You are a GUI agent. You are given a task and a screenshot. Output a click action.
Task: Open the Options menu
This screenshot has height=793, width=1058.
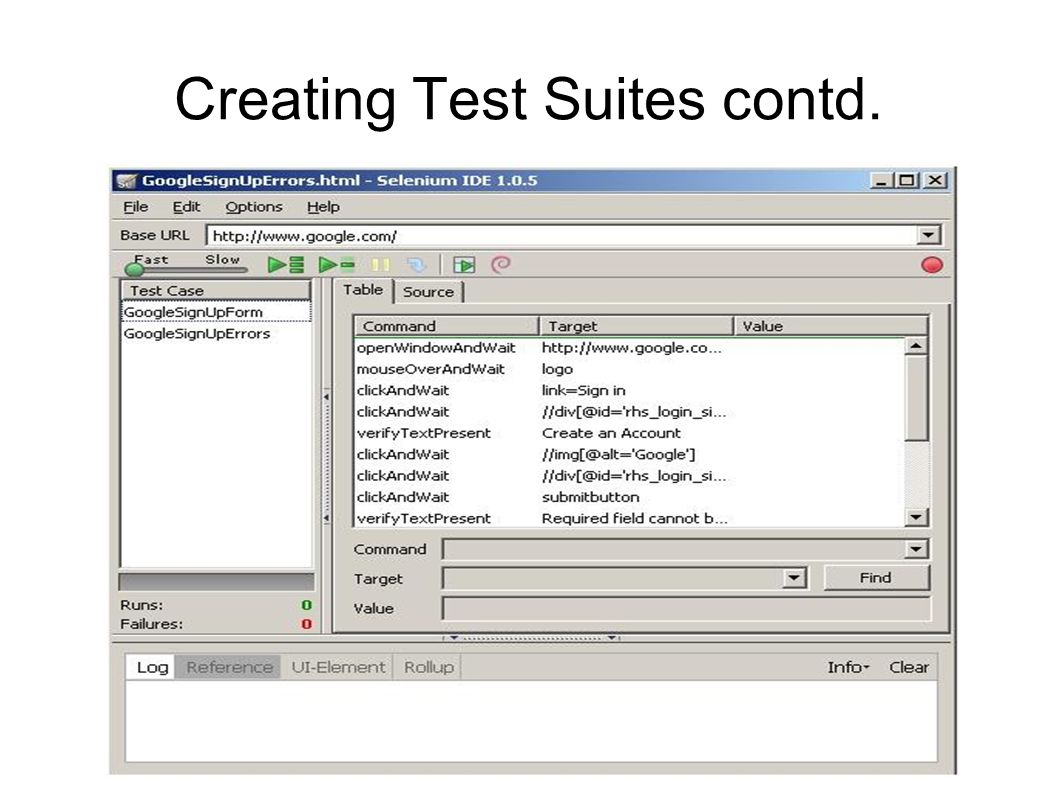click(x=254, y=207)
